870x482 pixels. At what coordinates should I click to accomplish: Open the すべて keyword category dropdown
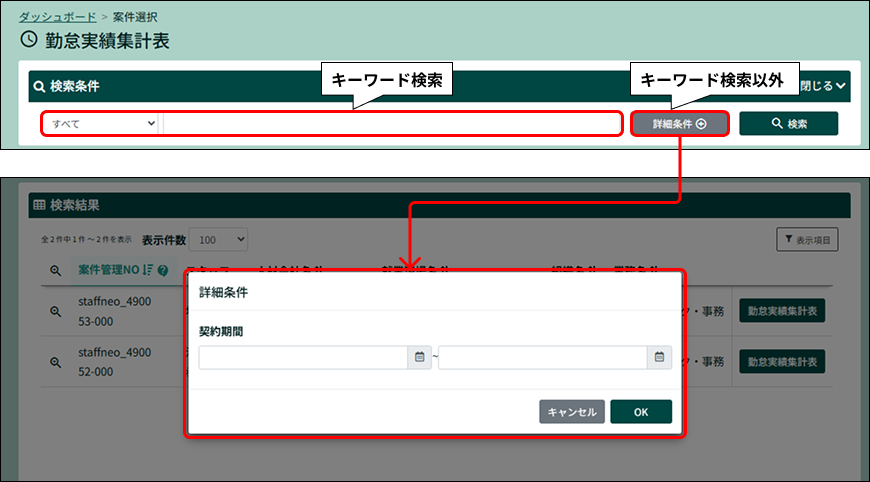(x=102, y=124)
